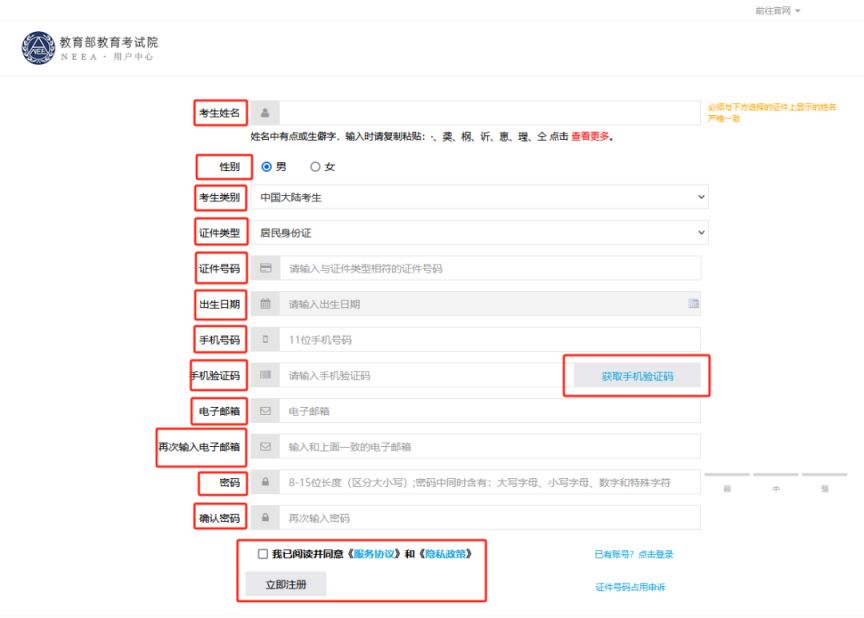Click the 电子邮箱 input field
This screenshot has width=864, height=618.
coord(490,411)
